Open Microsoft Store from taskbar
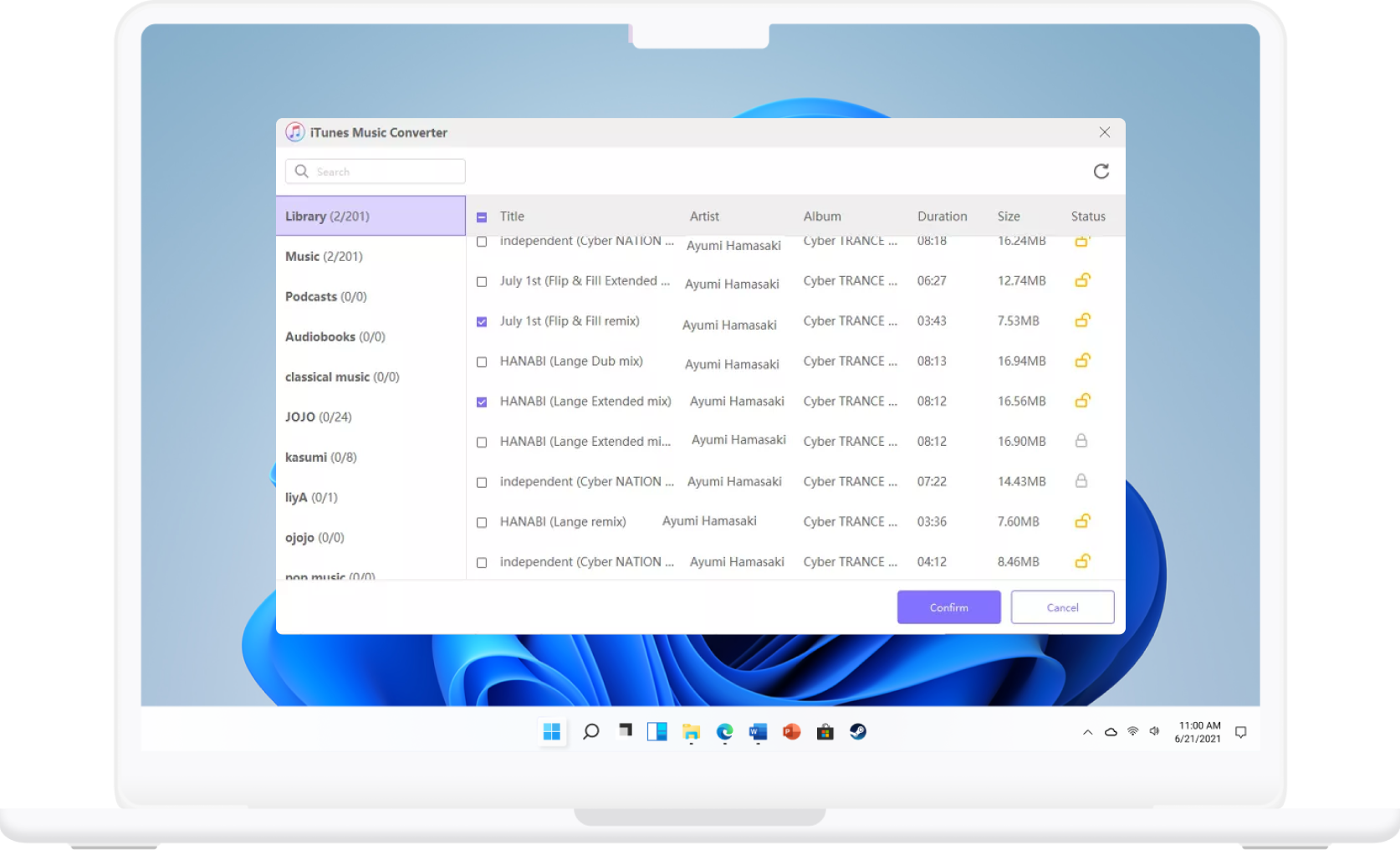Image resolution: width=1400 pixels, height=850 pixels. 825,732
